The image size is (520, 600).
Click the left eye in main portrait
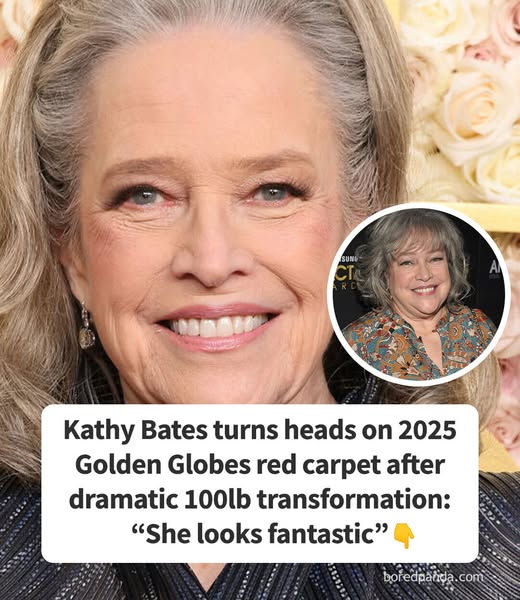[x=143, y=196]
